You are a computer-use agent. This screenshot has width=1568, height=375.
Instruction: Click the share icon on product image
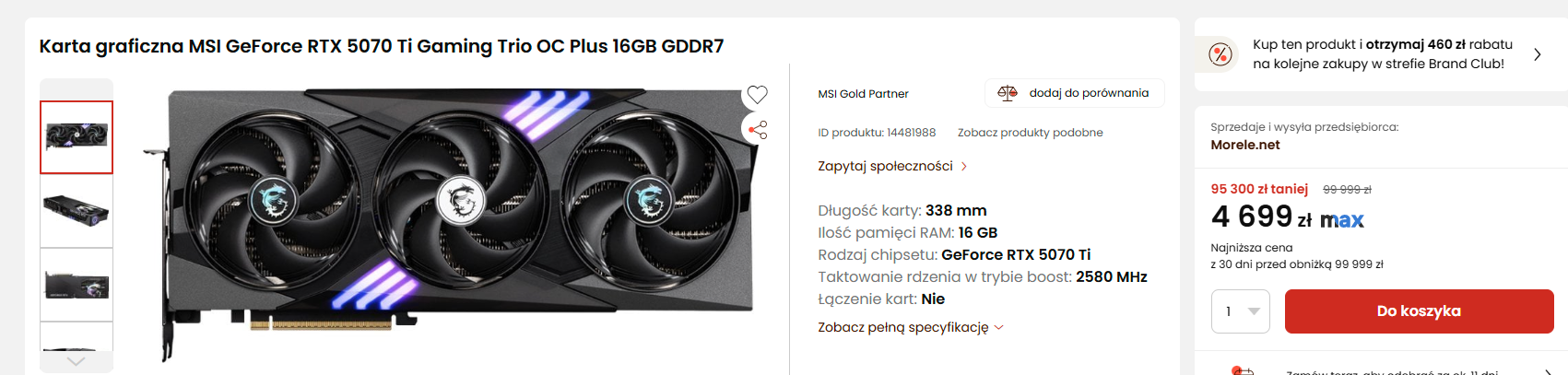click(x=758, y=130)
